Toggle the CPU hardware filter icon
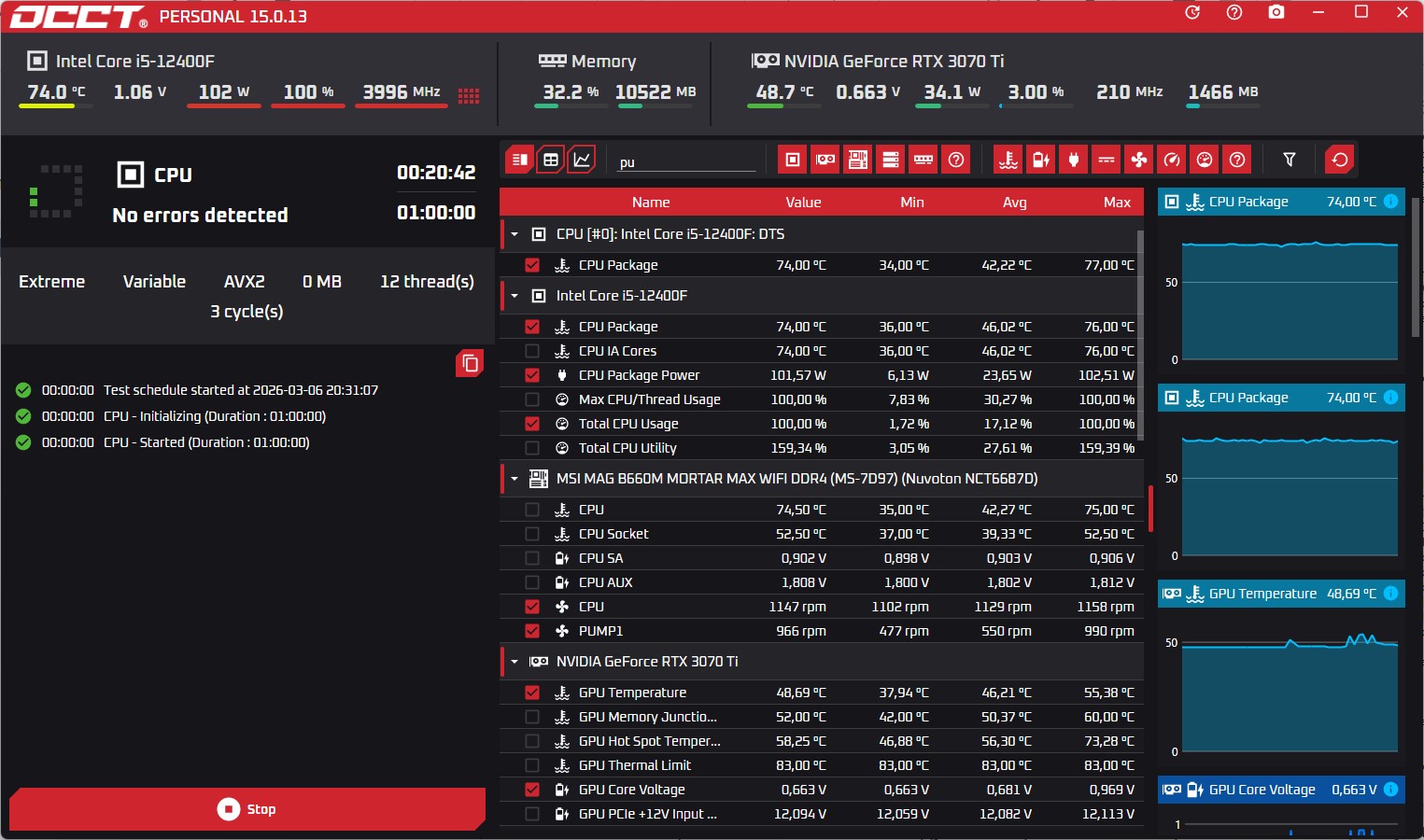Screen dimensions: 1424x840 tap(793, 160)
